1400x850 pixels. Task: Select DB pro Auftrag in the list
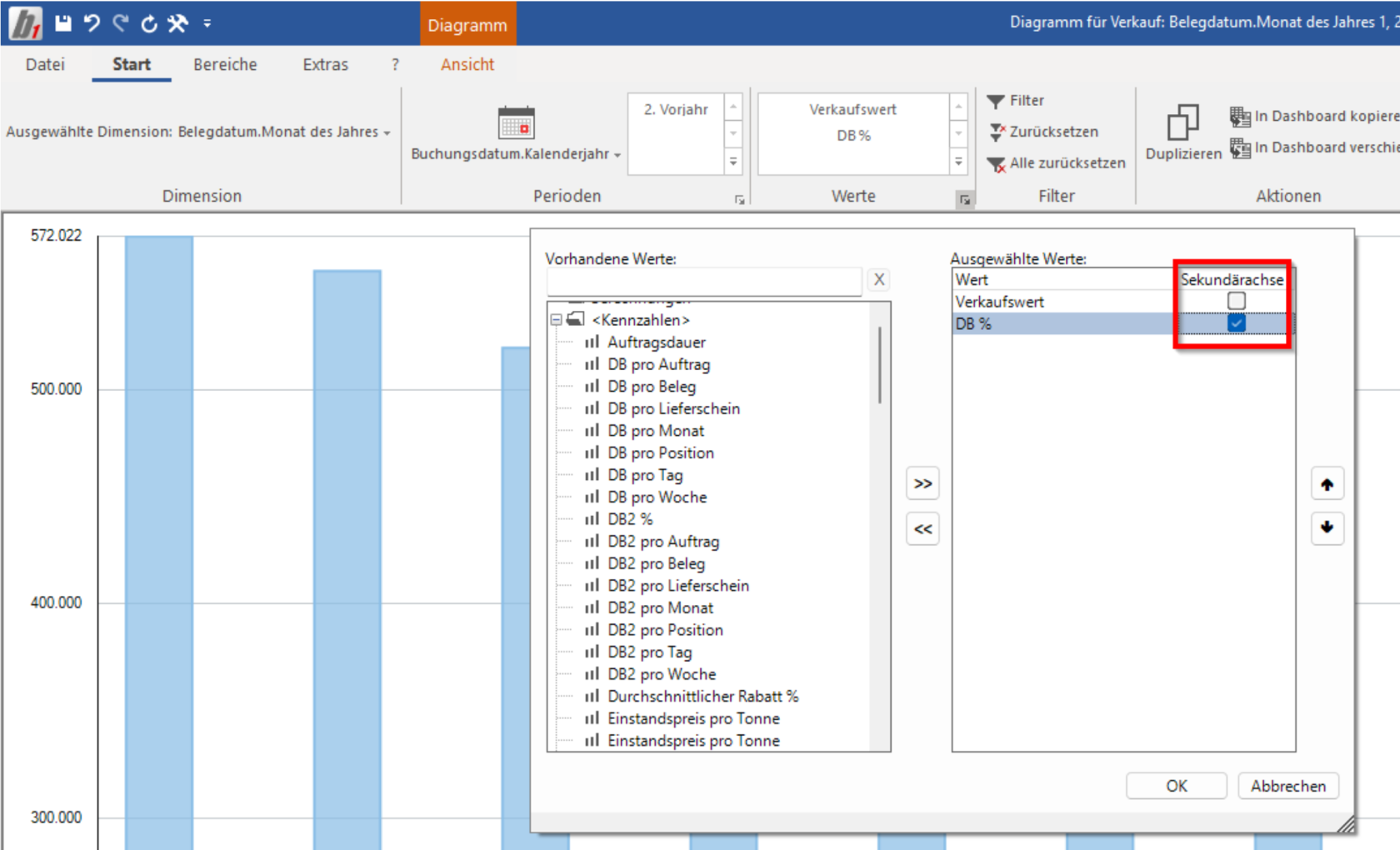[x=658, y=364]
